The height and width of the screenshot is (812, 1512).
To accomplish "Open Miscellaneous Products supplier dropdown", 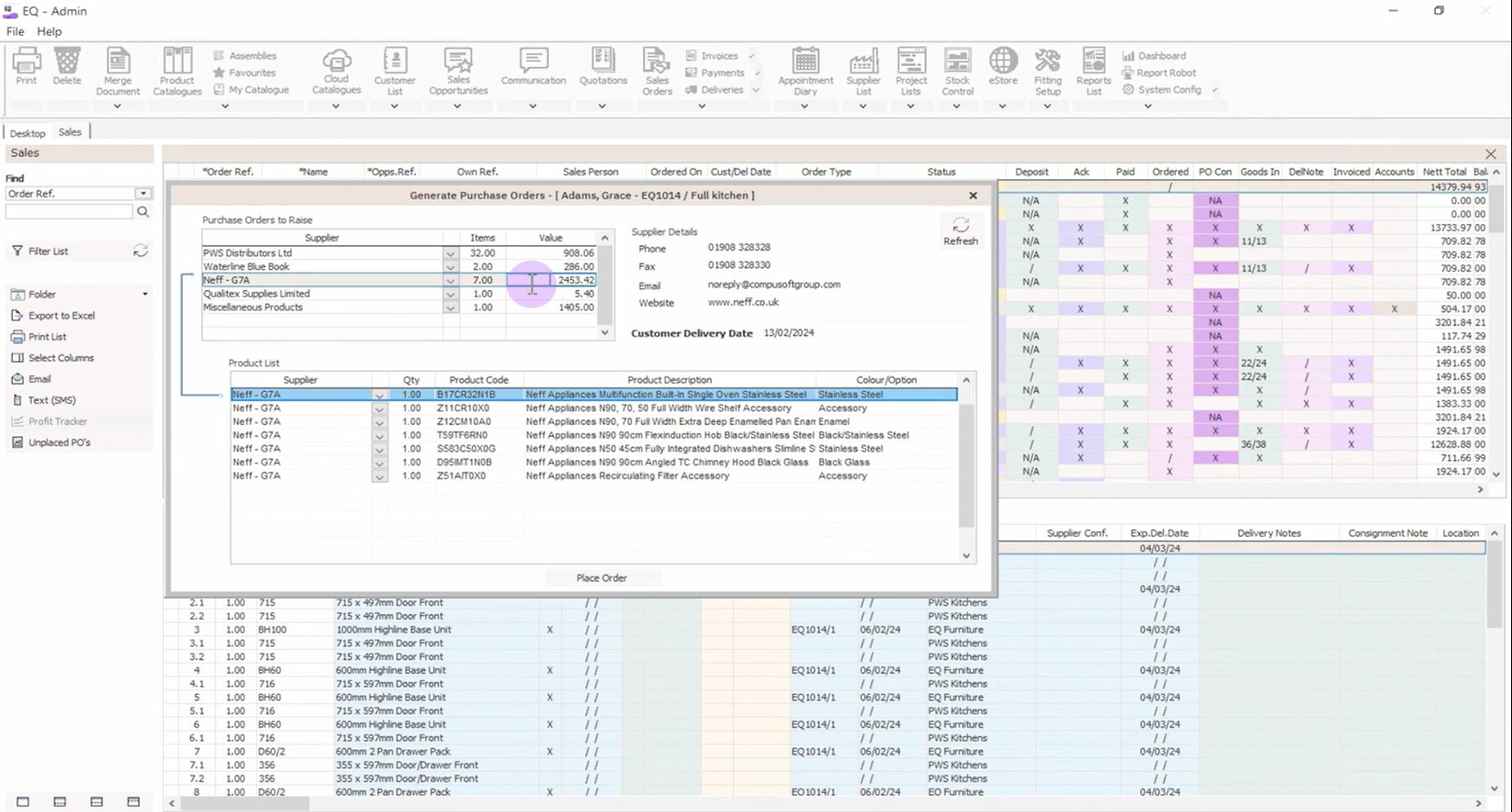I will pos(450,308).
